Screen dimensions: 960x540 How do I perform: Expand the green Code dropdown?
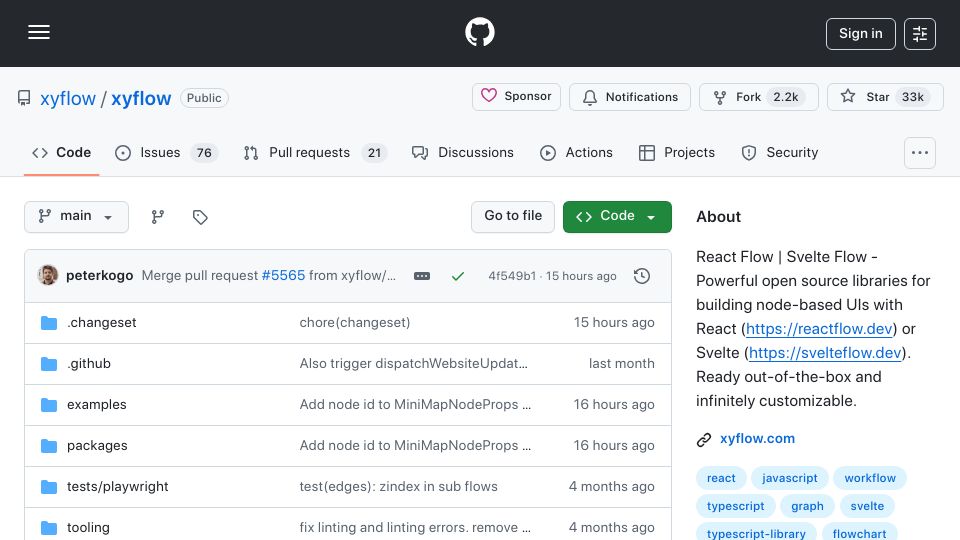pos(617,217)
